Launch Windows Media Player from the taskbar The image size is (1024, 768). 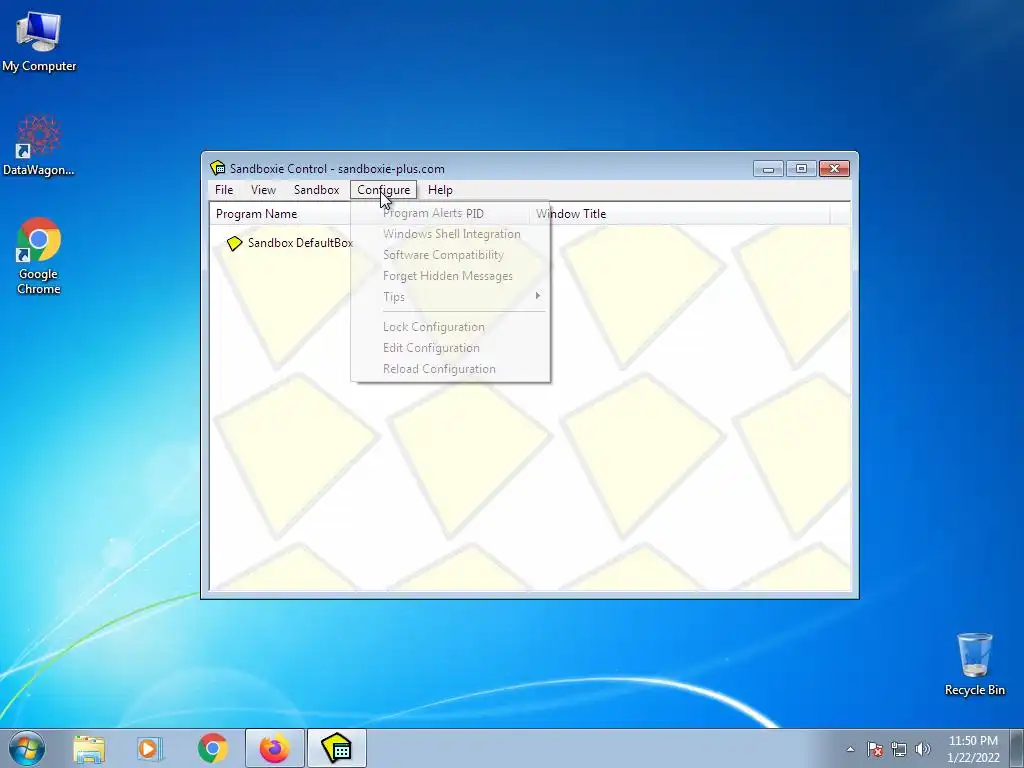(150, 748)
